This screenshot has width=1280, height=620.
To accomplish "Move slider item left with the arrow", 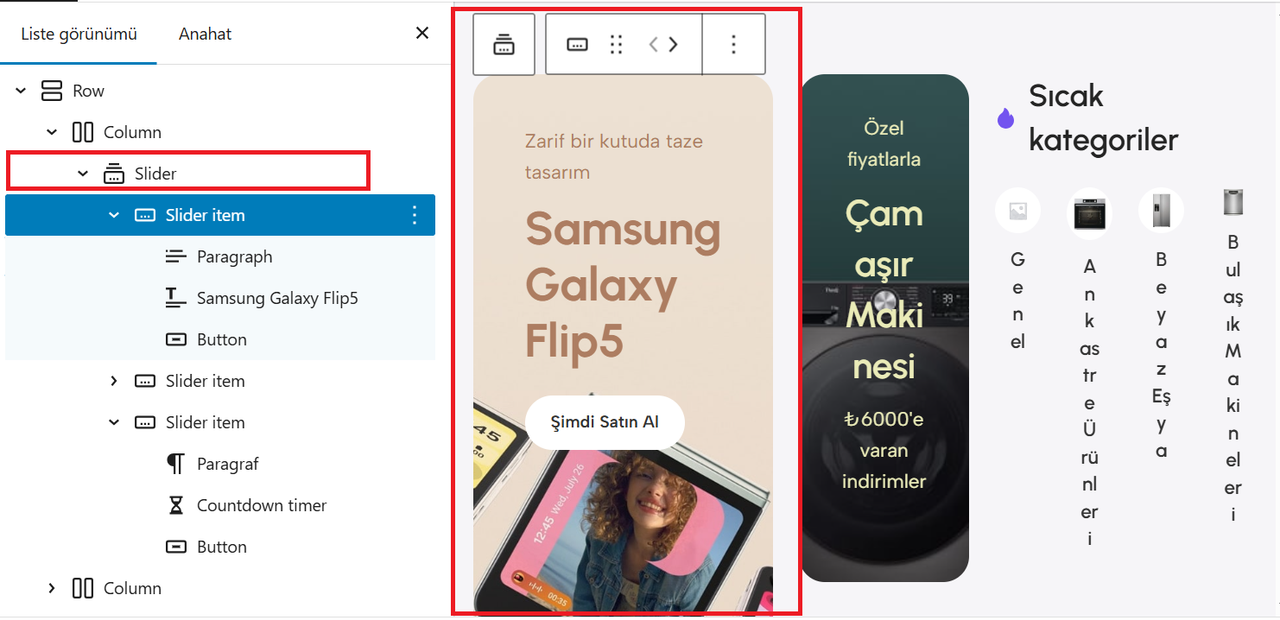I will (654, 44).
